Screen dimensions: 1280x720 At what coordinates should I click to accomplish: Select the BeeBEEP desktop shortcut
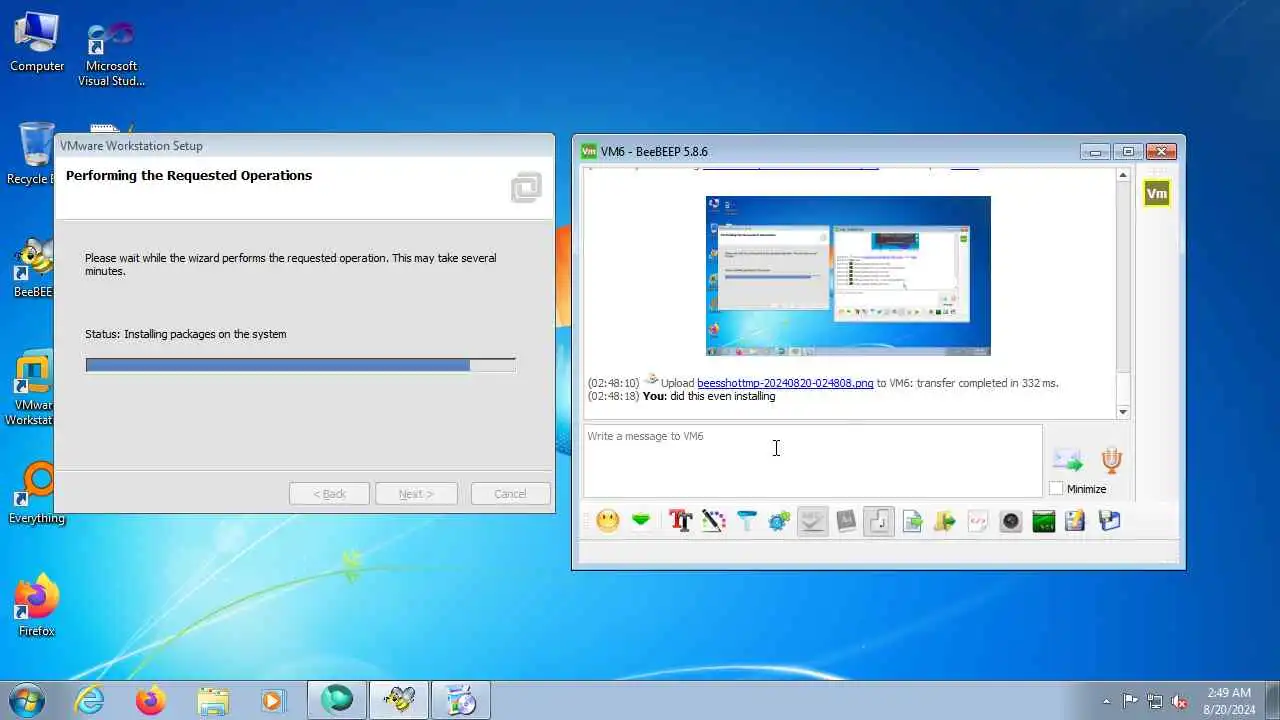pyautogui.click(x=34, y=268)
